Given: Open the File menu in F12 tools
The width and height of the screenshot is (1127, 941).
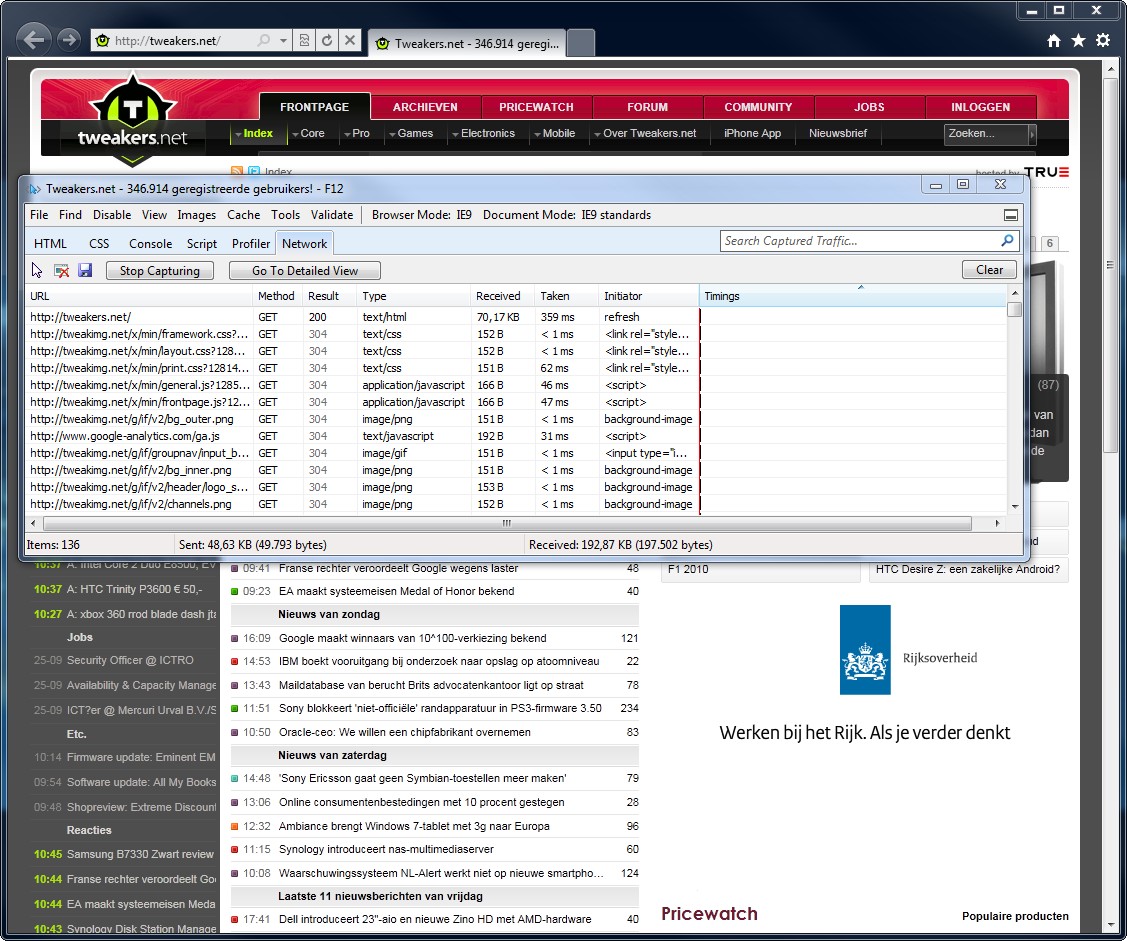Looking at the screenshot, I should point(39,215).
